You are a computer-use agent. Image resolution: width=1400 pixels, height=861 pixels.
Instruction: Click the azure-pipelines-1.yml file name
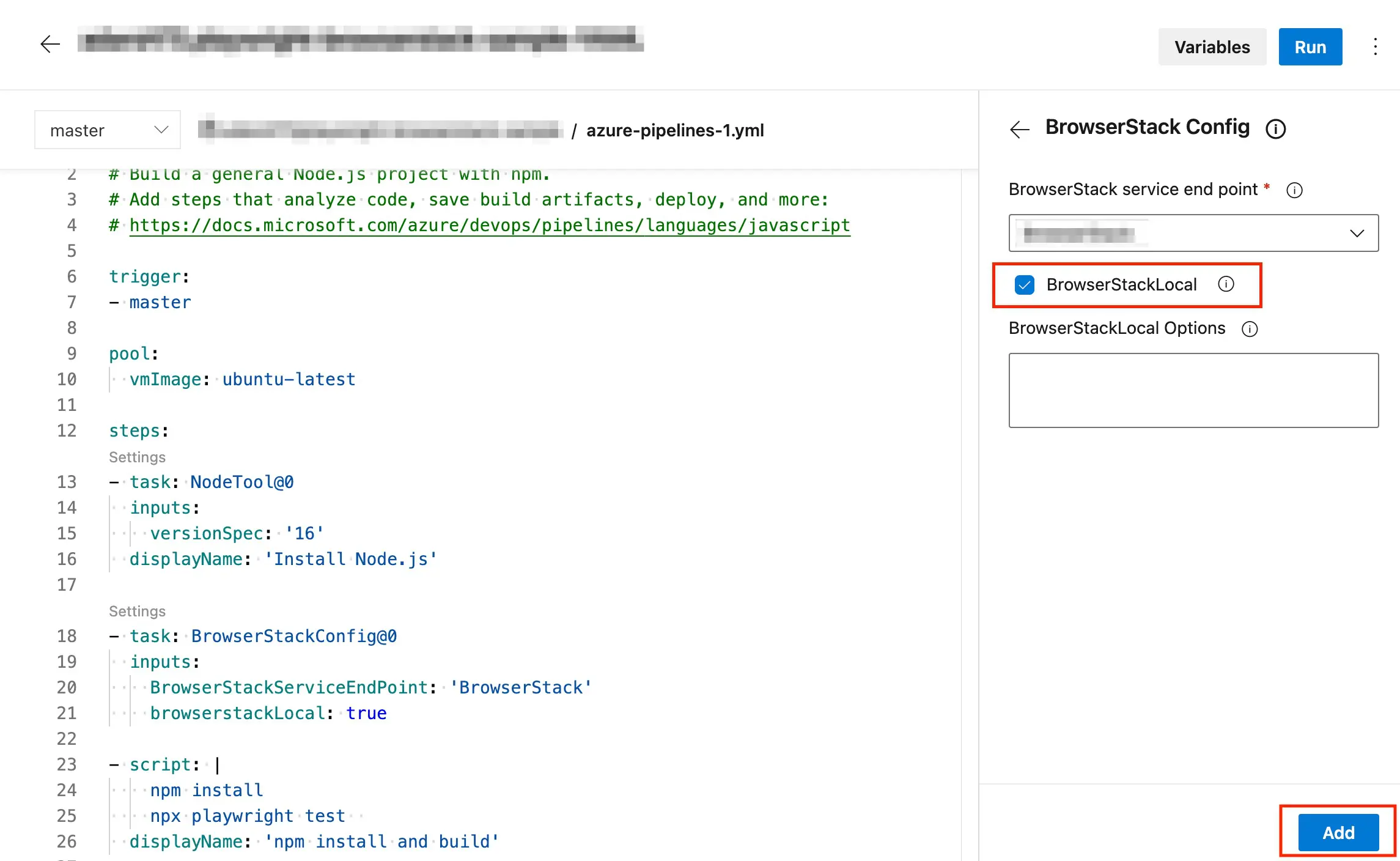(x=674, y=130)
